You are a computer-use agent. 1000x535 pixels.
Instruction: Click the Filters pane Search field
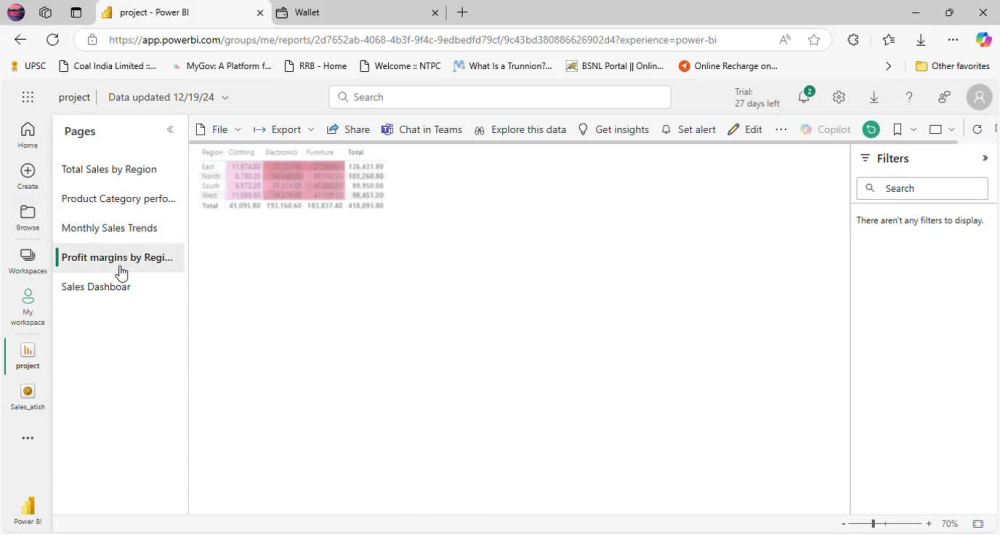[x=922, y=188]
